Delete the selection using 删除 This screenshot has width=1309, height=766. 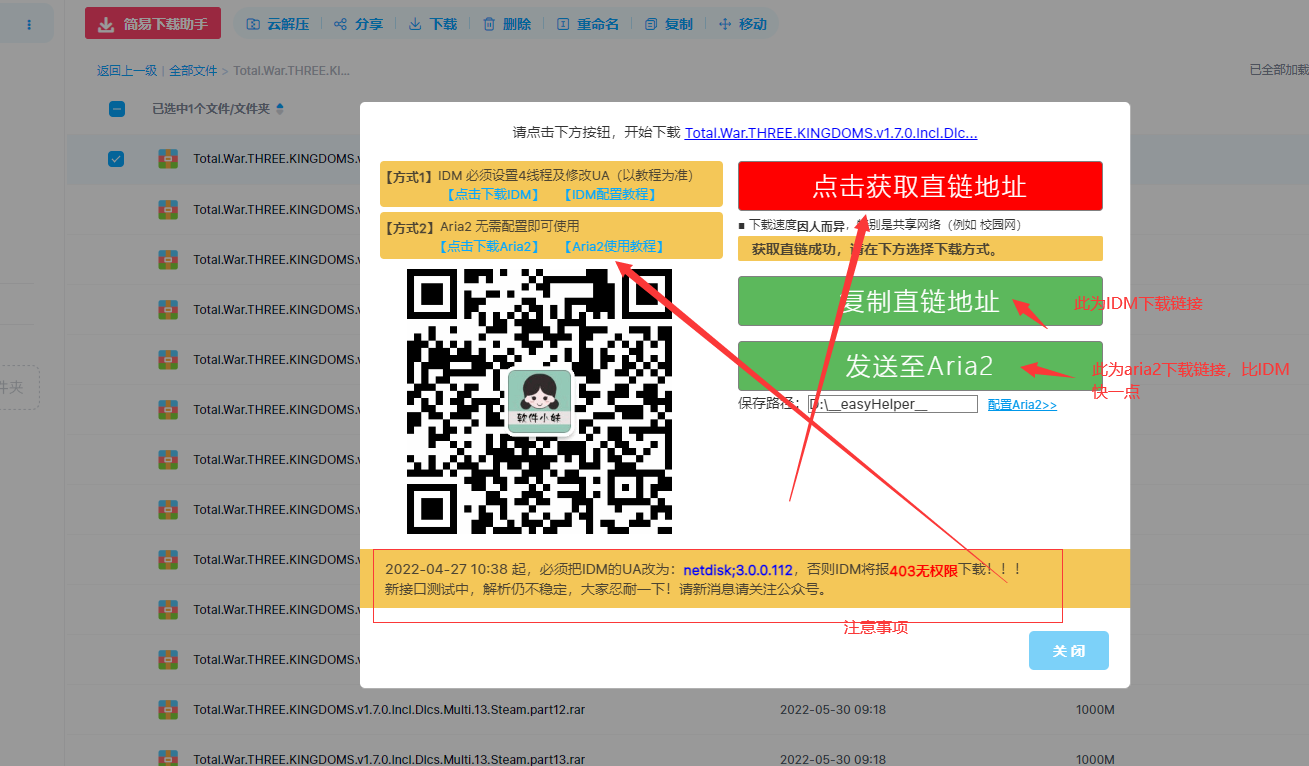pos(507,24)
